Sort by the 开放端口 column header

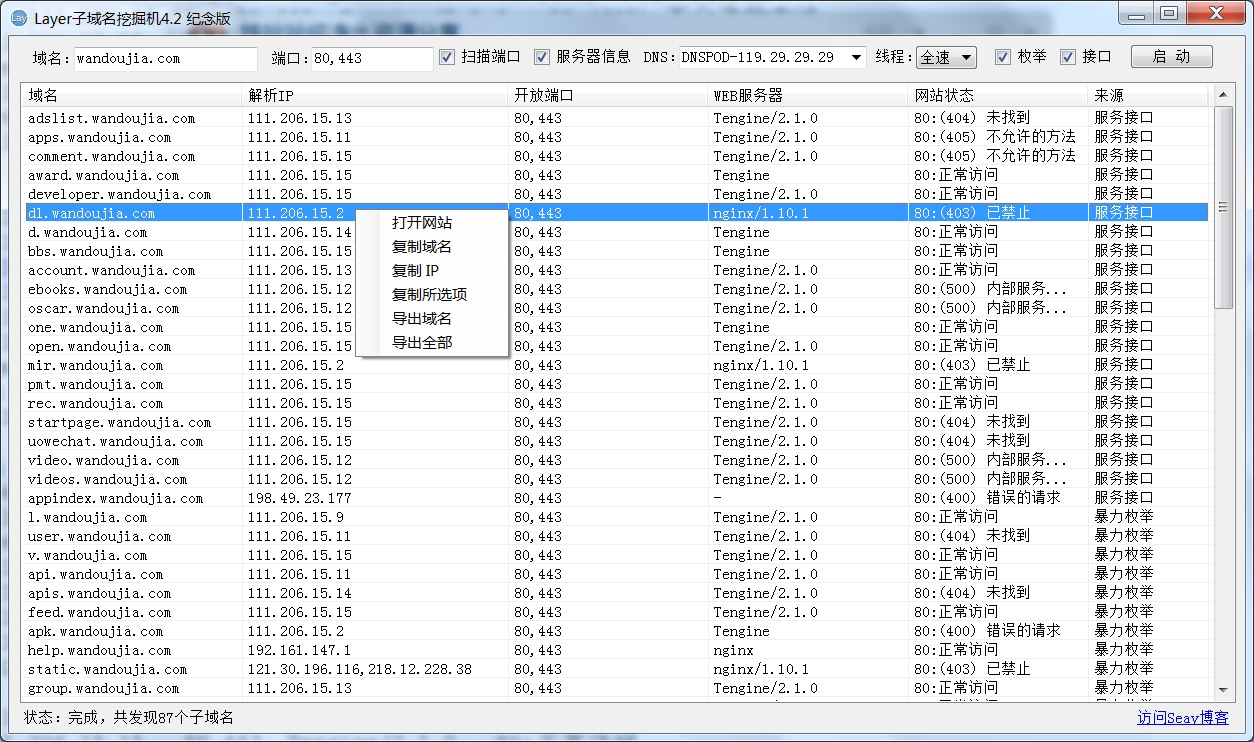point(608,96)
